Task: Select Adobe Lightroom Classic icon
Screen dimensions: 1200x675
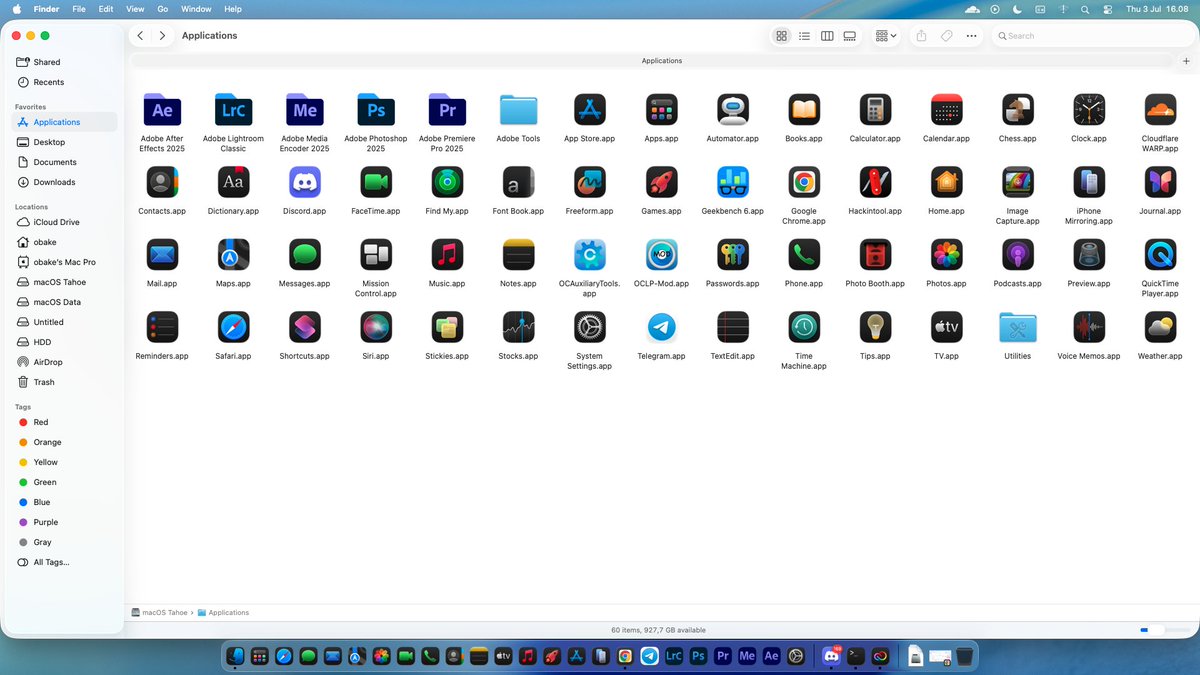Action: (x=233, y=110)
